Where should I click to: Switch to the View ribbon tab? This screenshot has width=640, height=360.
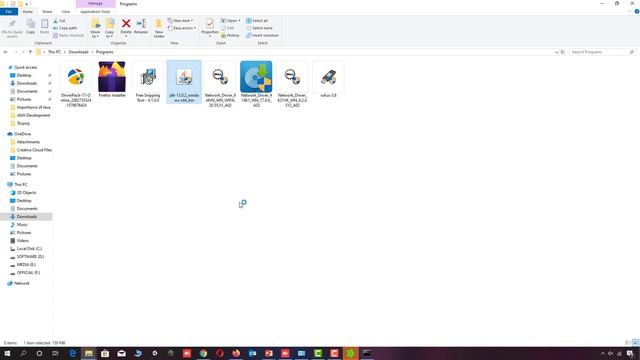point(66,12)
